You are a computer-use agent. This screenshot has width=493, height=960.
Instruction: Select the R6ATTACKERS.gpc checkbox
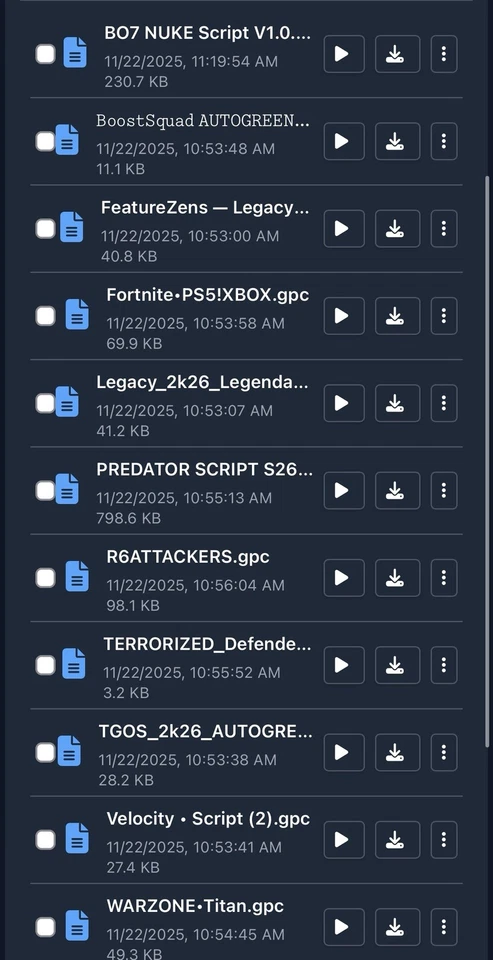point(45,578)
